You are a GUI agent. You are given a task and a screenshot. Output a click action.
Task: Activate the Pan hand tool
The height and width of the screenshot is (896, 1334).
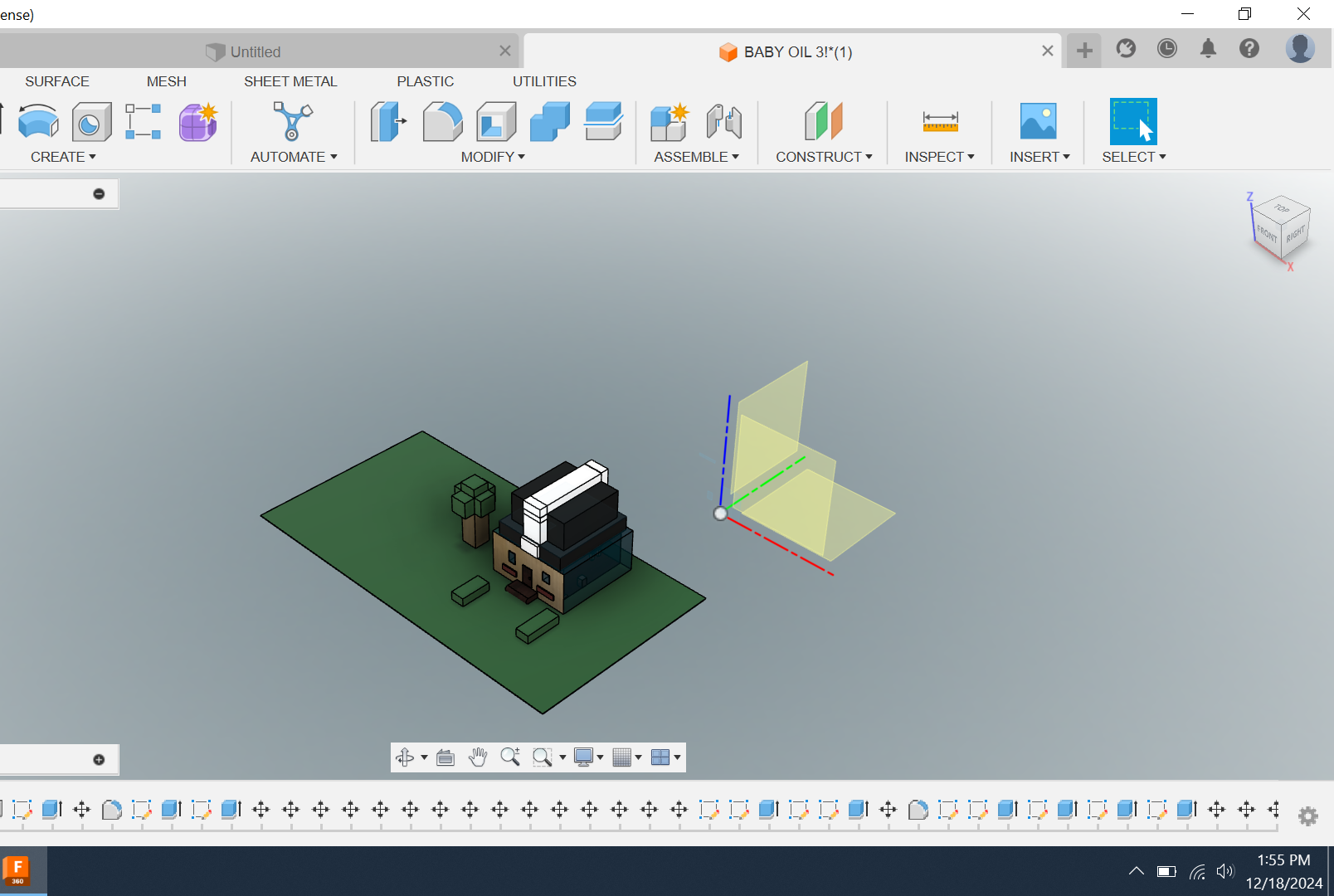478,757
